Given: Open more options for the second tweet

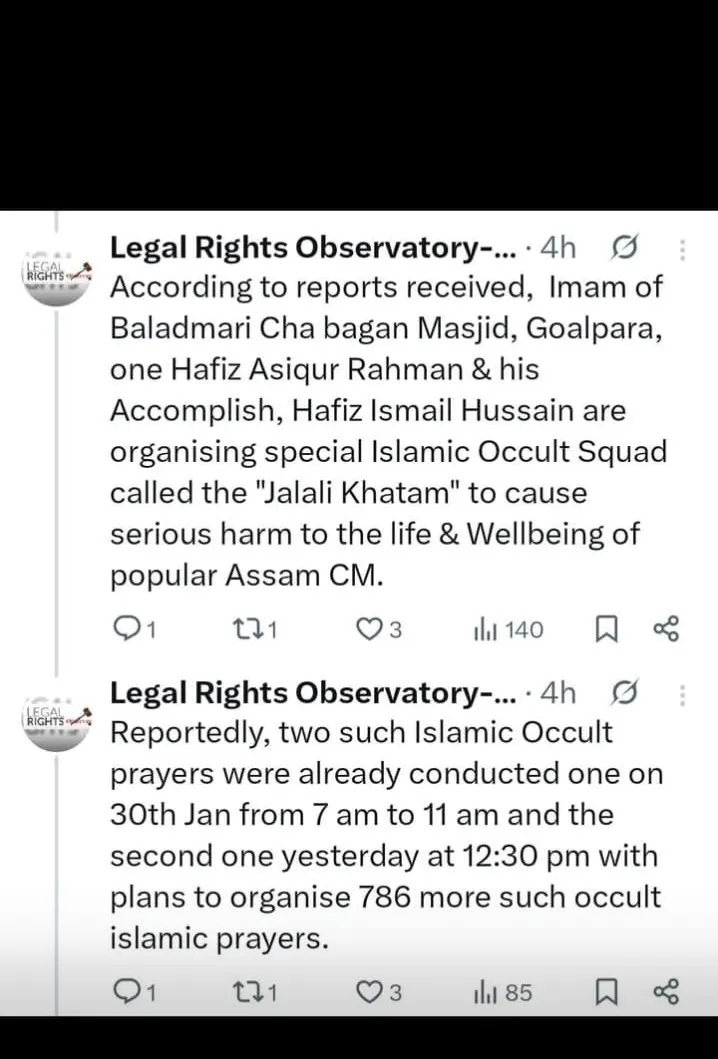Looking at the screenshot, I should (683, 695).
